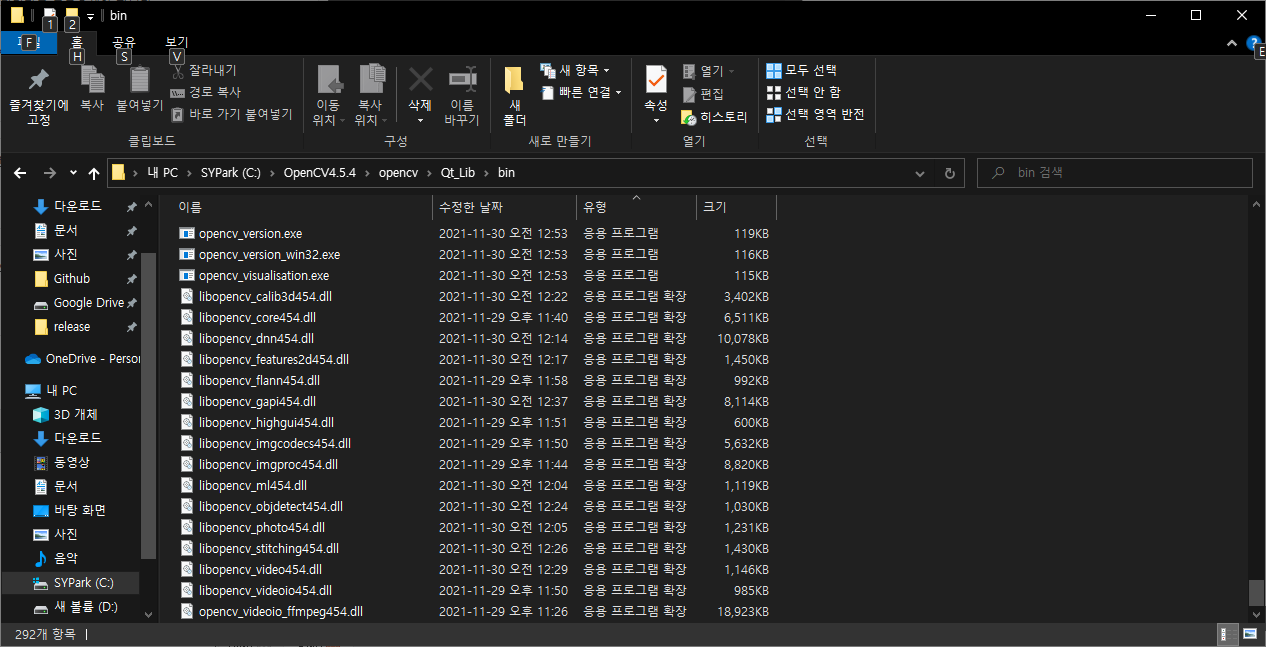This screenshot has height=647, width=1266.
Task: Click the navigation pane scrollbar thumb
Action: [x=149, y=405]
